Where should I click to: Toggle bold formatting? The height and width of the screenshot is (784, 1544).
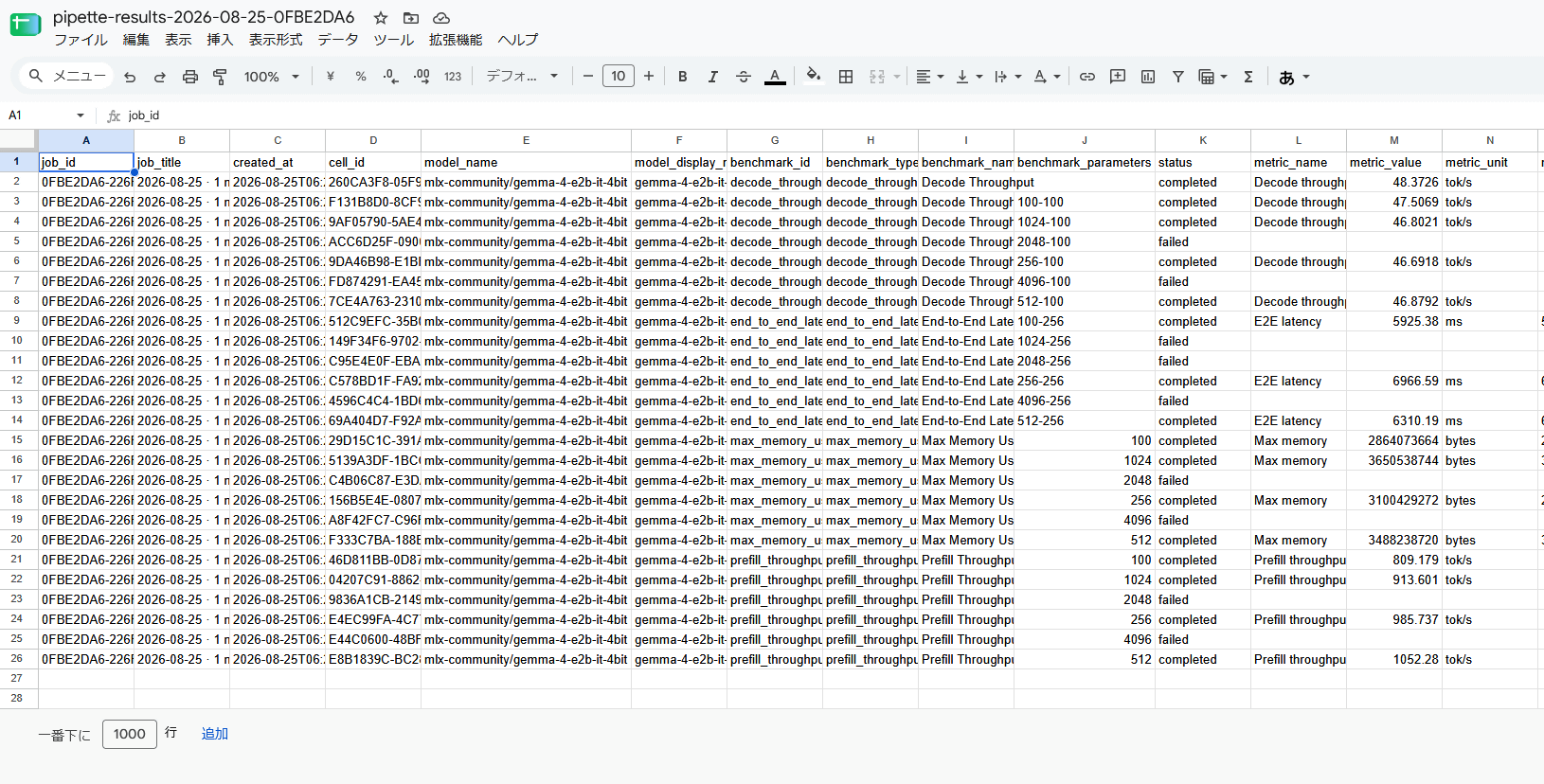coord(682,77)
